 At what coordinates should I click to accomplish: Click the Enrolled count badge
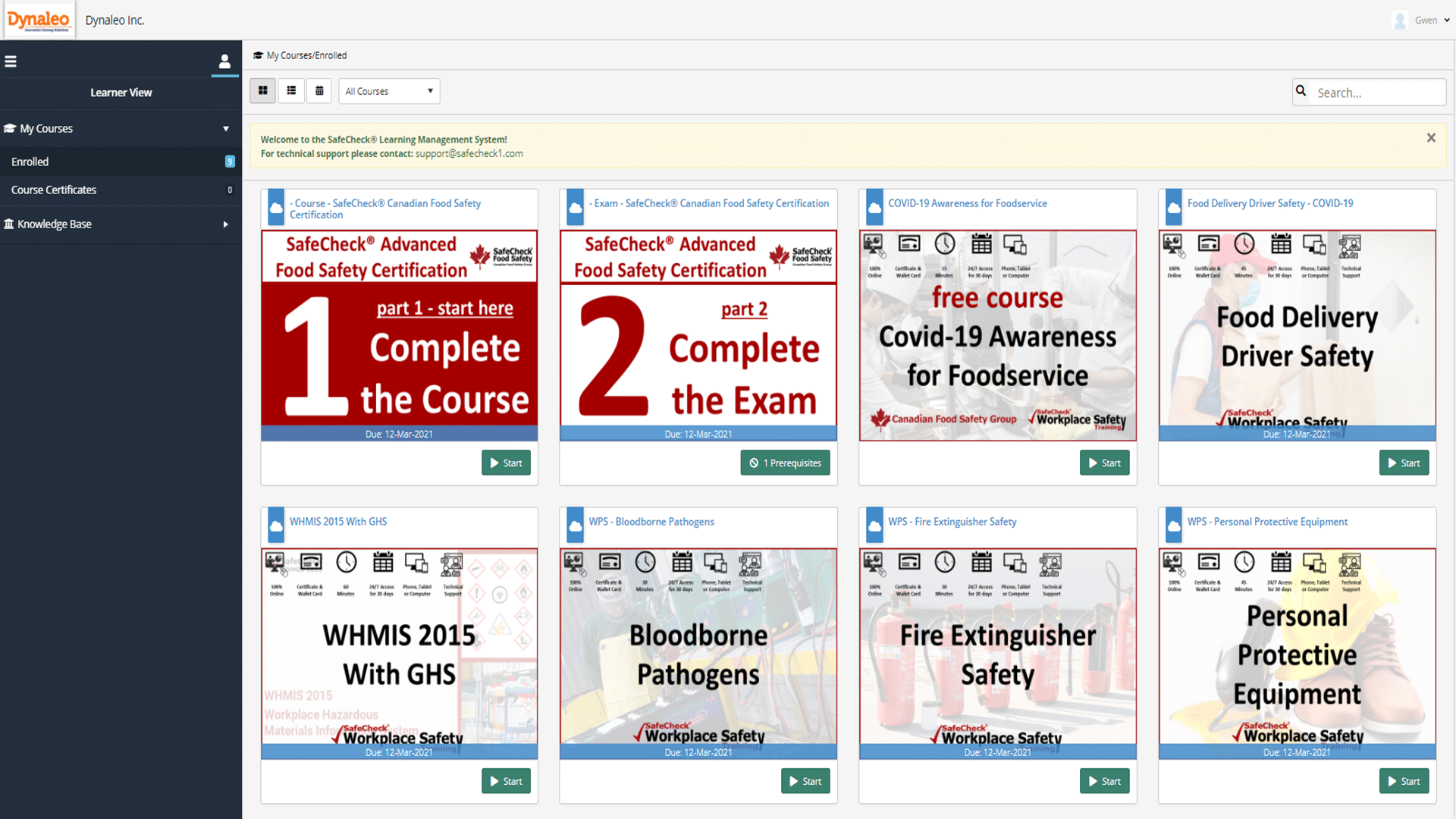click(x=230, y=162)
